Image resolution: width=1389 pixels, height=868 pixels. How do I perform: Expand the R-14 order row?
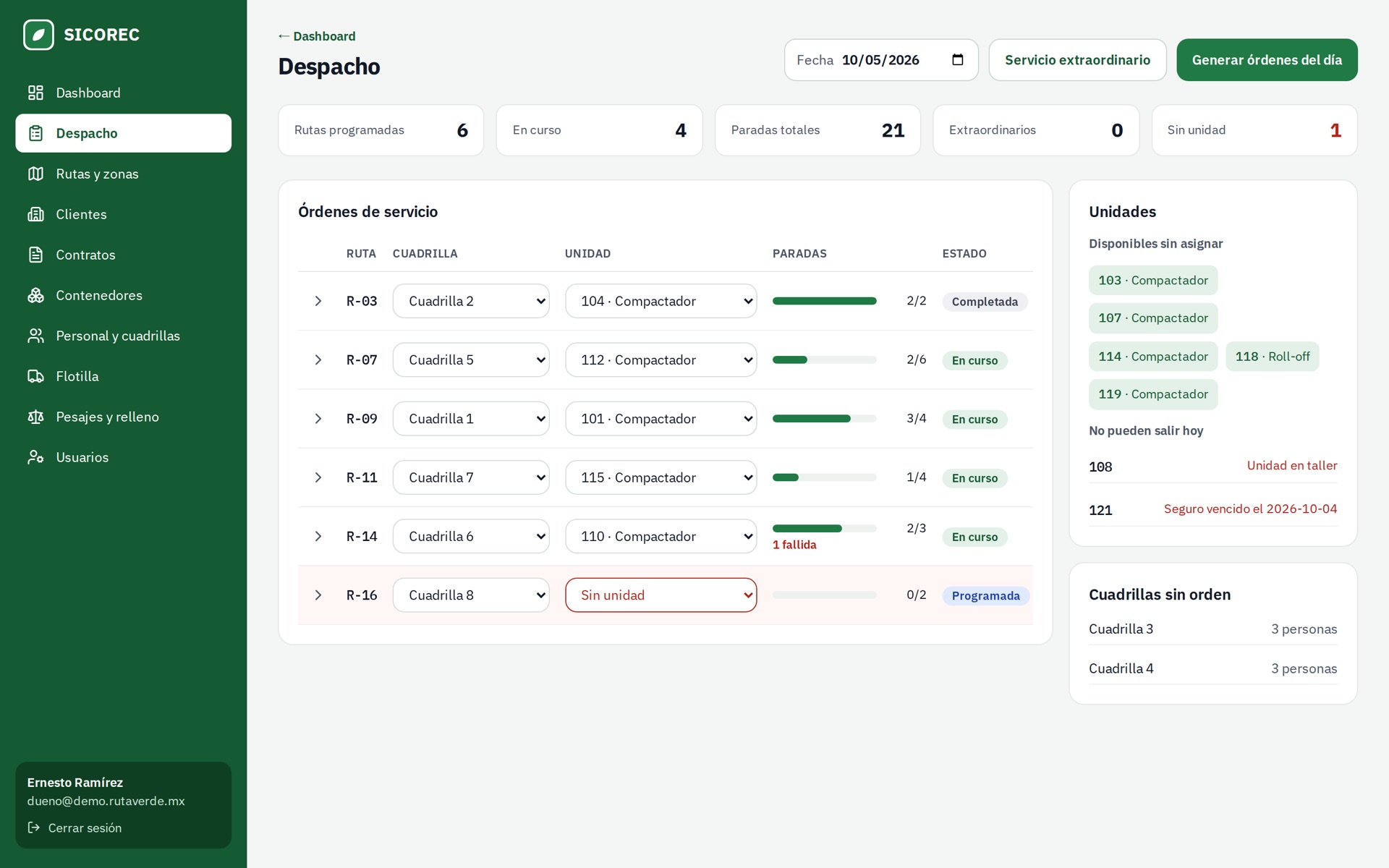(x=318, y=536)
